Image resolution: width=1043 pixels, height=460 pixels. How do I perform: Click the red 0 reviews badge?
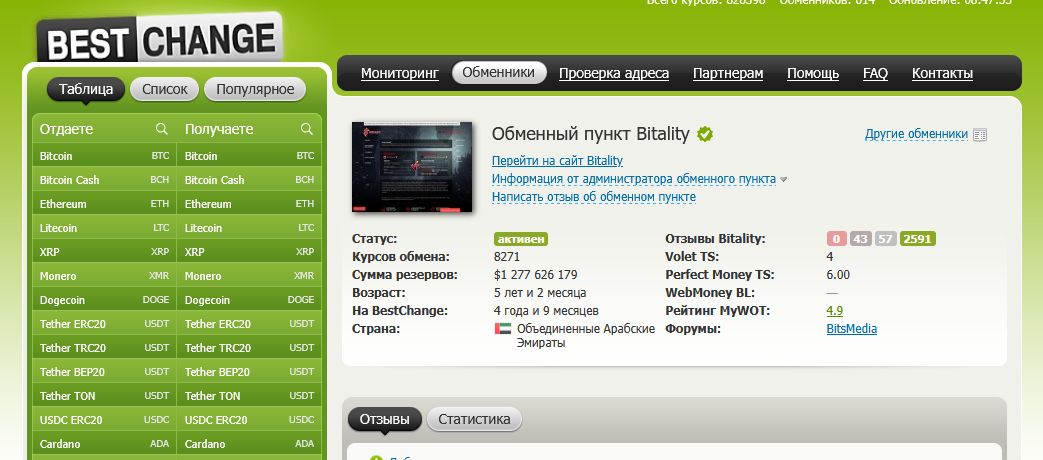[837, 239]
